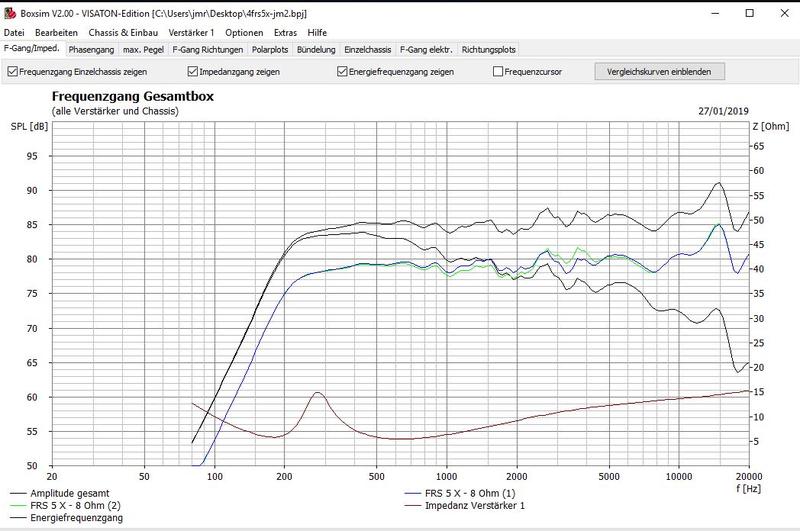Uncheck Impedanzgang zeigen
Viewport: 800px width, 531px height.
194,72
